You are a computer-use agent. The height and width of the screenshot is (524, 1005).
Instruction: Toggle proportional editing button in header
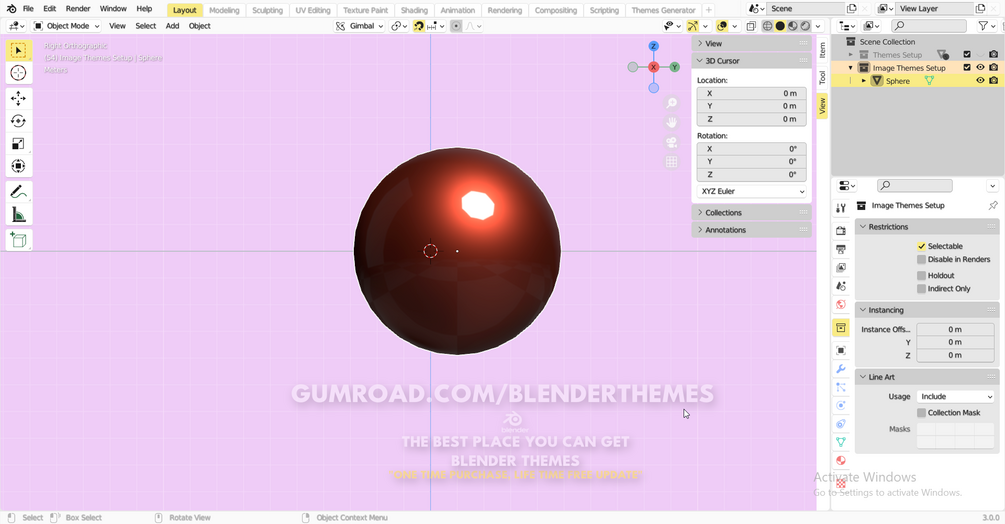[x=456, y=26]
